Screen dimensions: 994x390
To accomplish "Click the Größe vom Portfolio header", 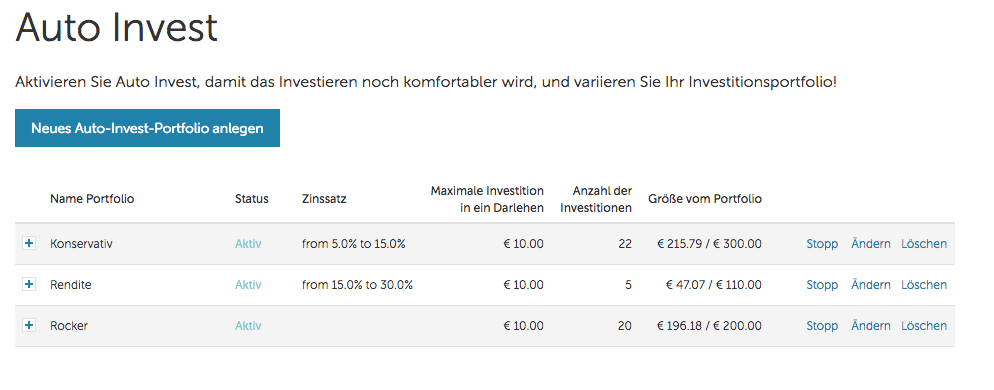I will coord(705,198).
